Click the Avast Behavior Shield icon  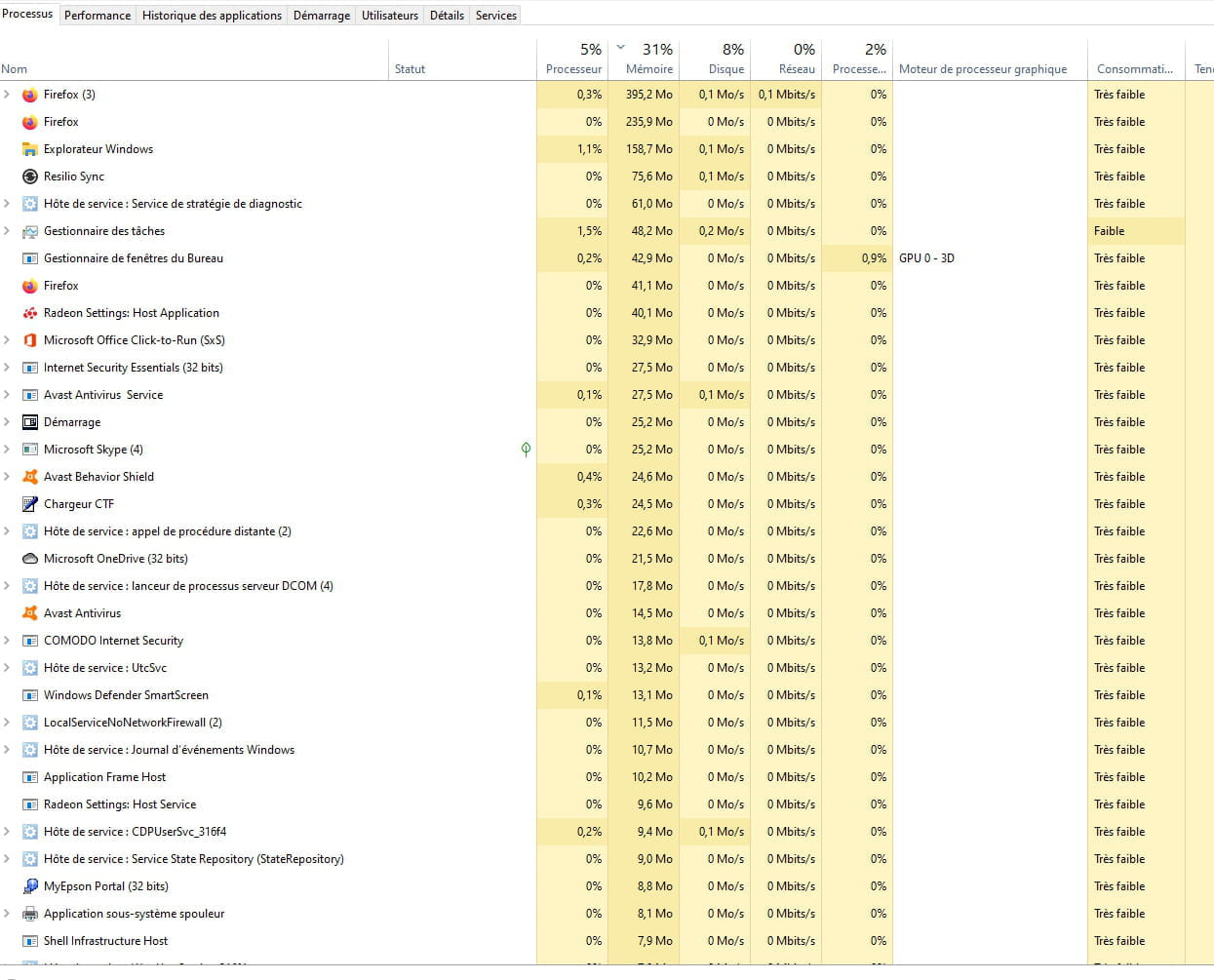pos(30,477)
